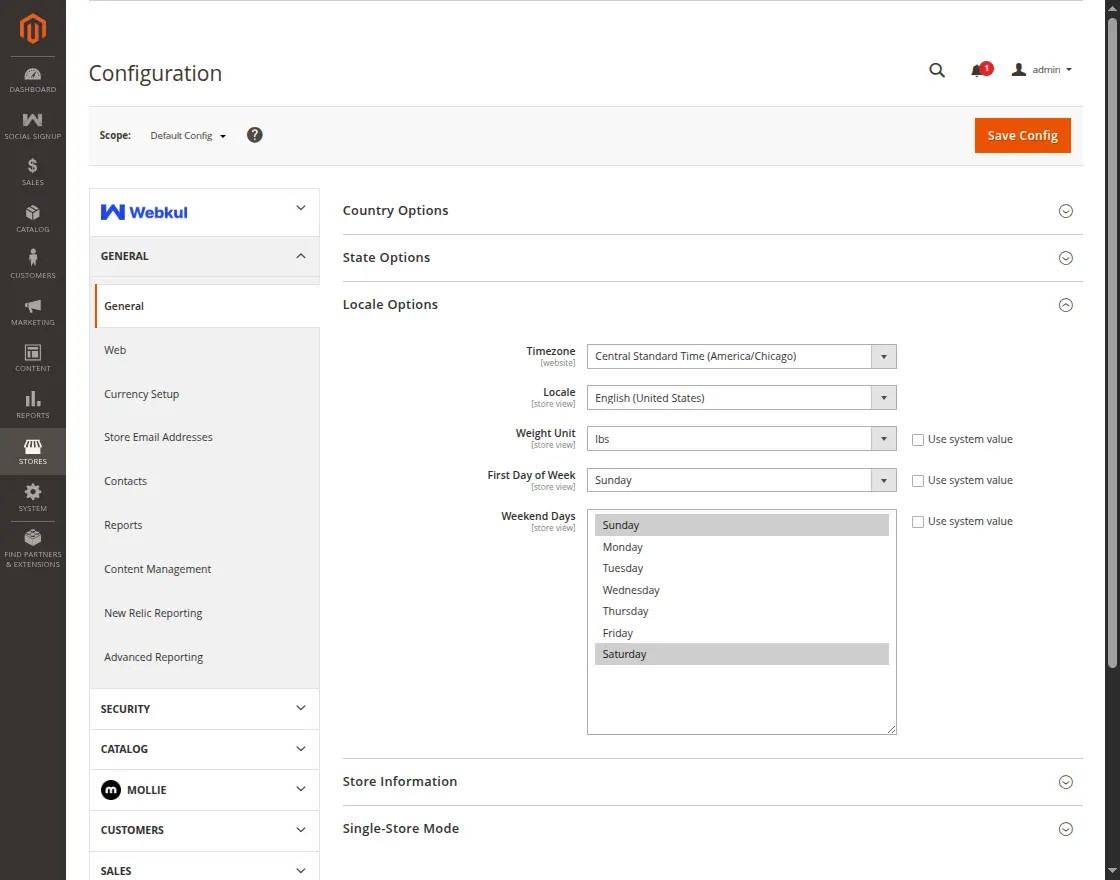Go to Store Email Addresses settings

click(158, 437)
